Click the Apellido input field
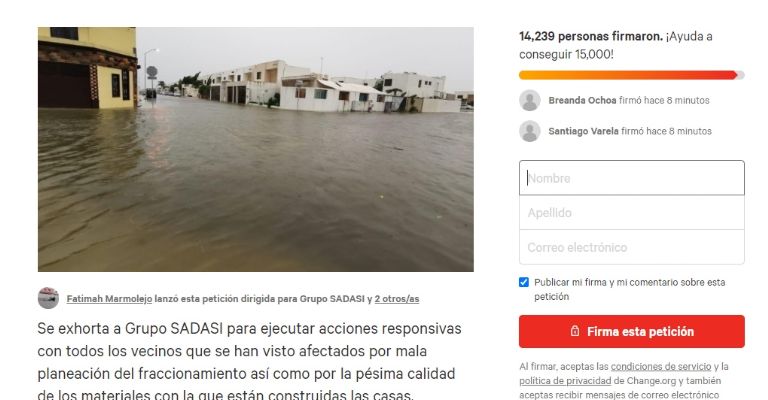This screenshot has width=768, height=400. [632, 212]
